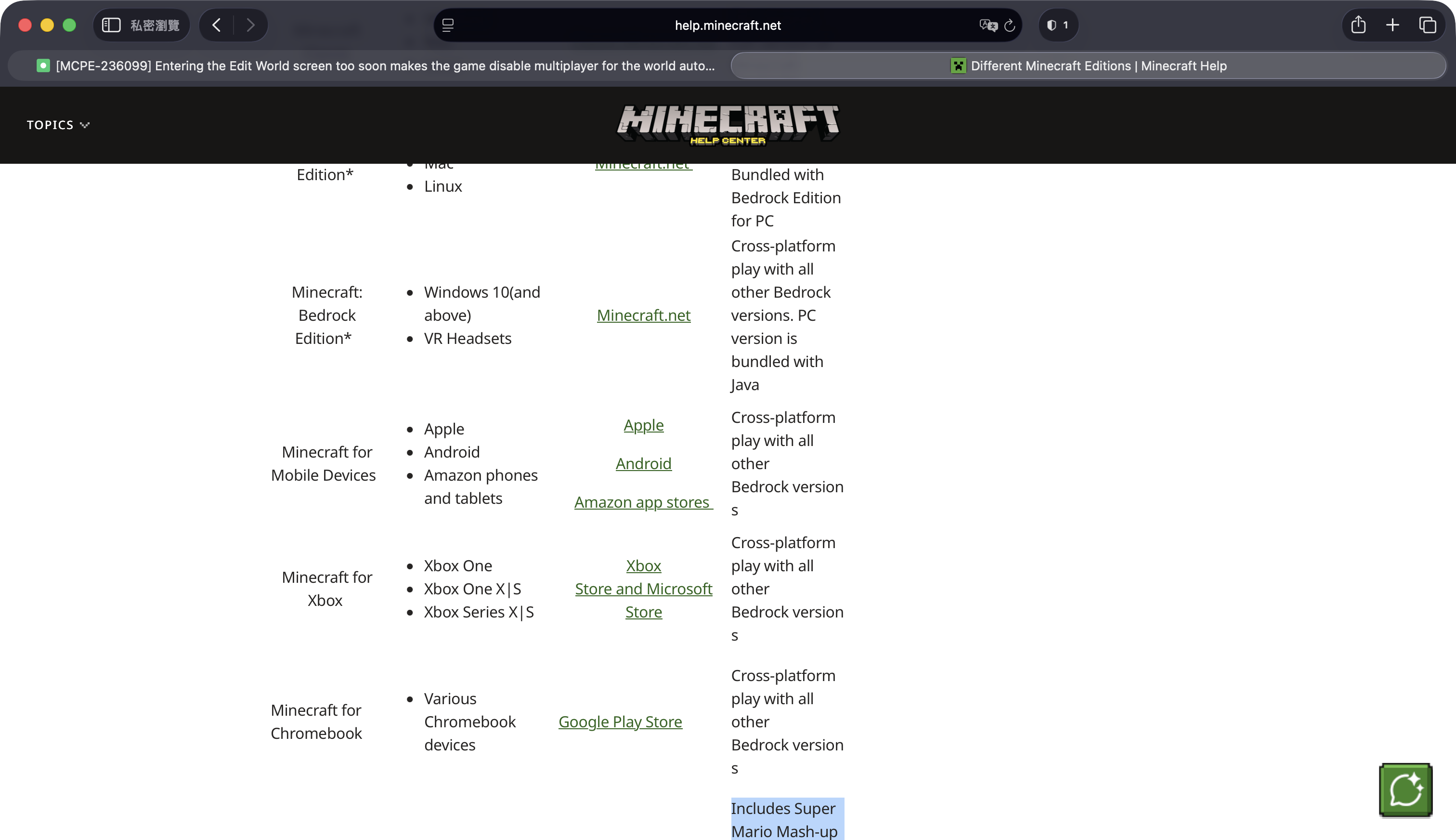Open the Google Play Store link
The height and width of the screenshot is (840, 1456).
click(620, 722)
